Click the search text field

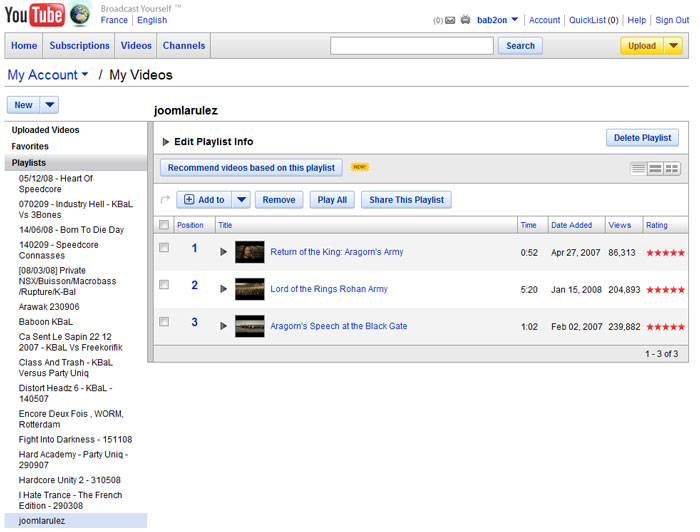tap(411, 46)
